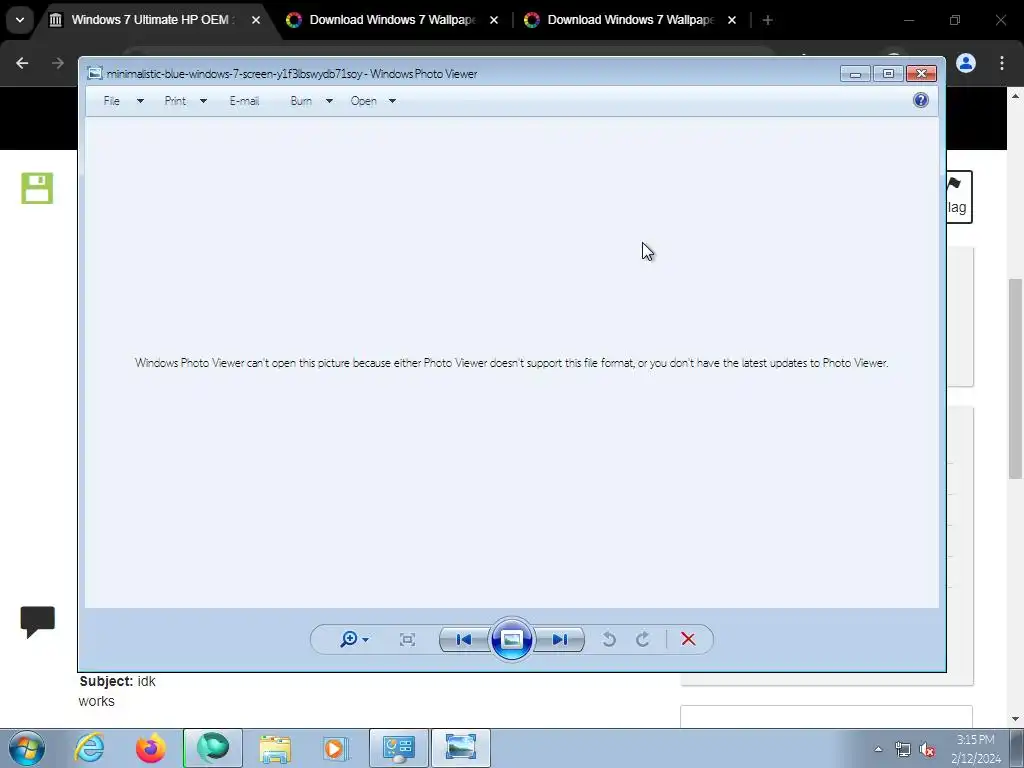This screenshot has height=768, width=1024.
Task: Minimize the browser window
Action: (909, 20)
